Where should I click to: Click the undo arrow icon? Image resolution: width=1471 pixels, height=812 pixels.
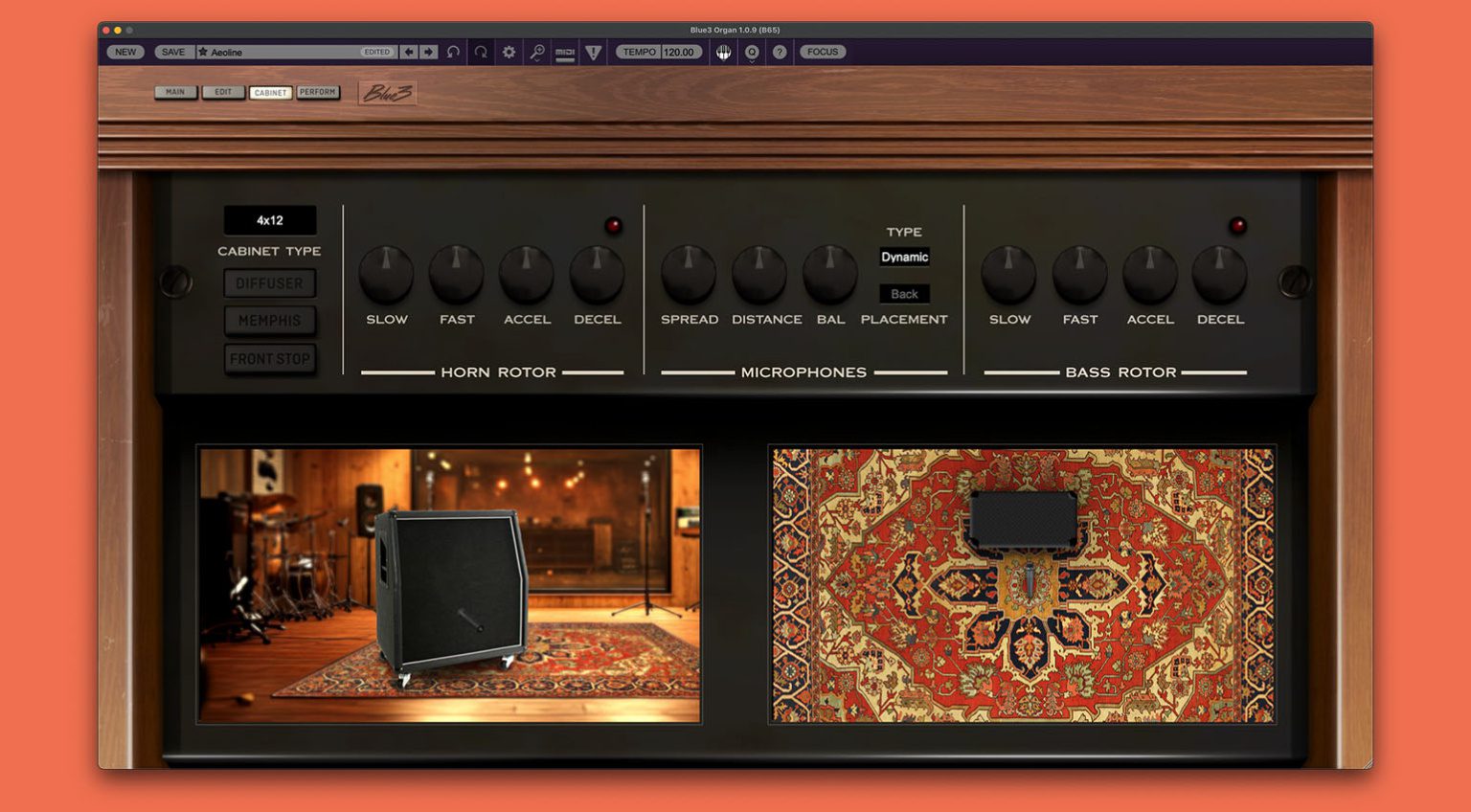[x=450, y=52]
